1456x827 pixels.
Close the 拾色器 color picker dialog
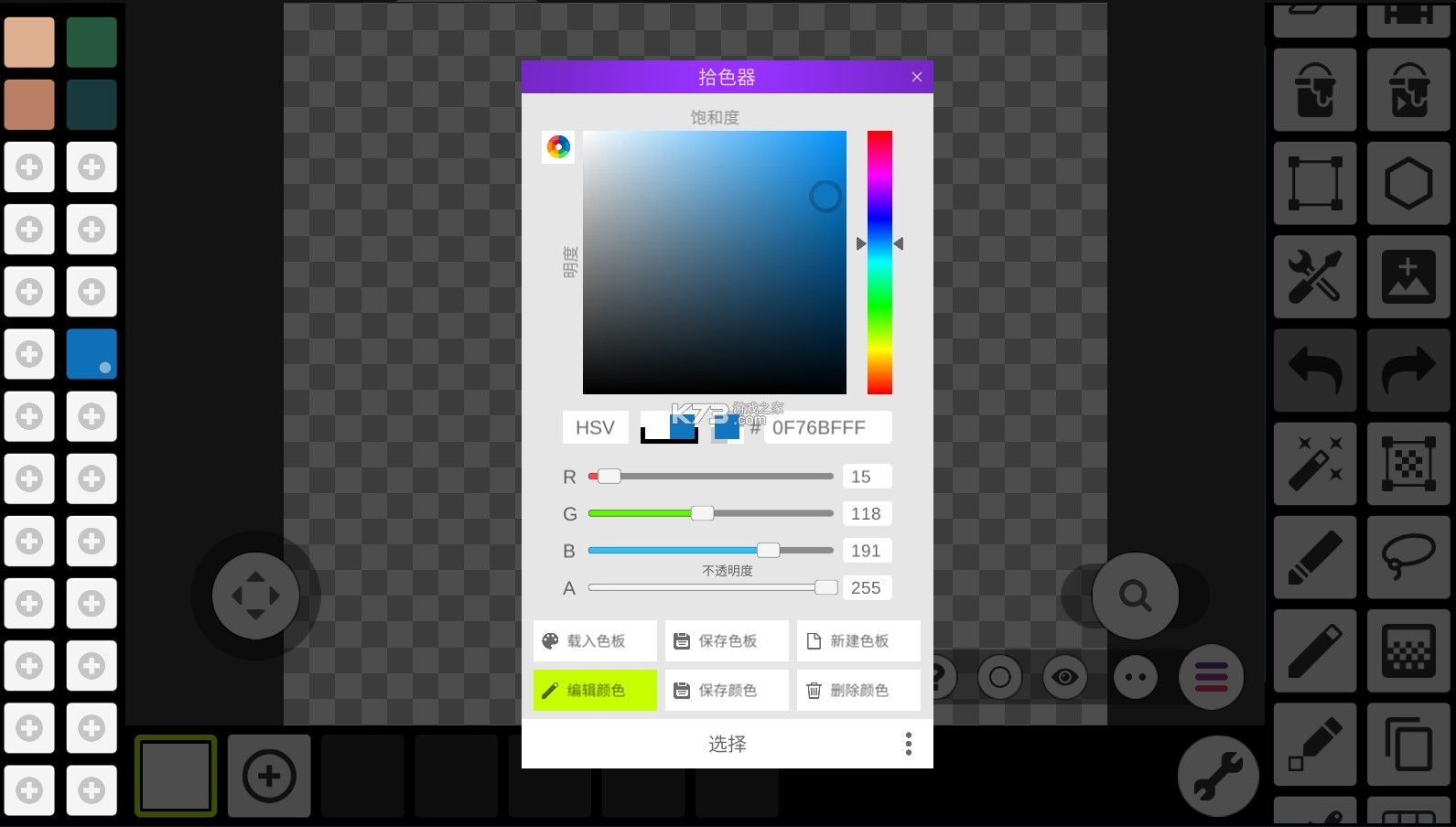(917, 77)
